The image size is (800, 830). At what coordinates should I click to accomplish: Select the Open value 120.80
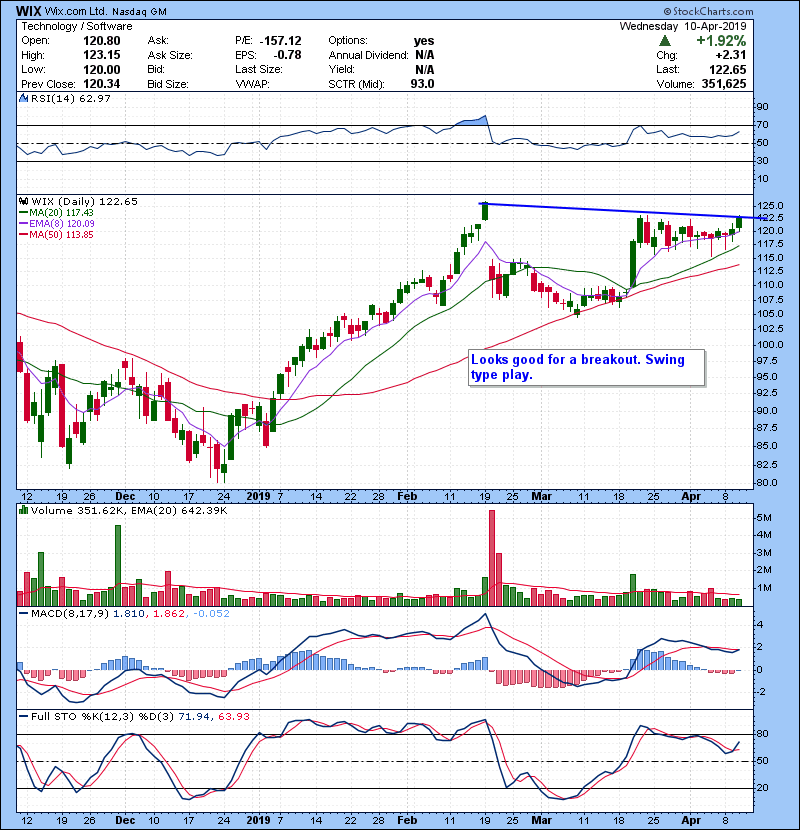click(102, 41)
